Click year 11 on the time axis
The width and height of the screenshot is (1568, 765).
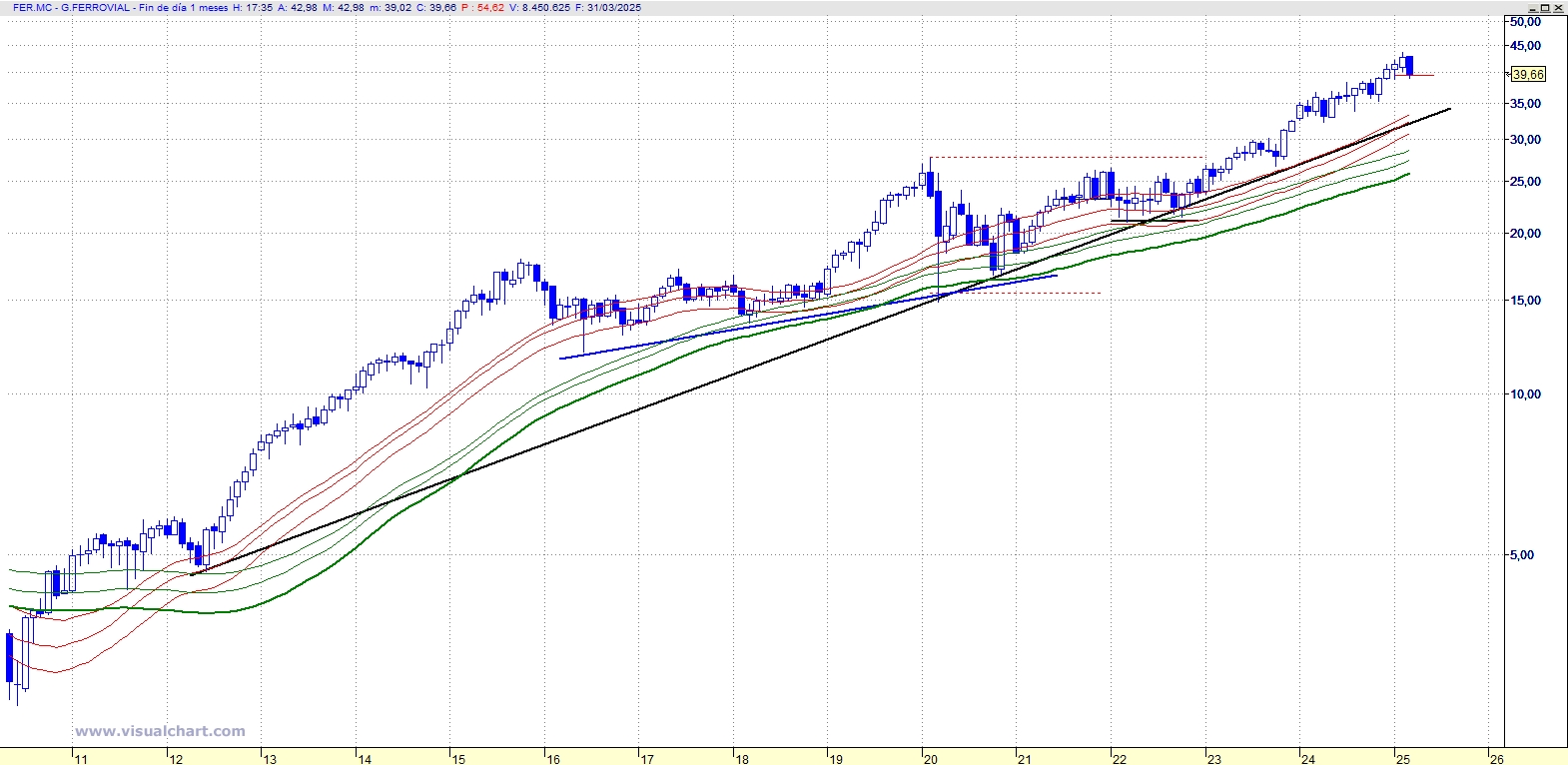[x=81, y=759]
